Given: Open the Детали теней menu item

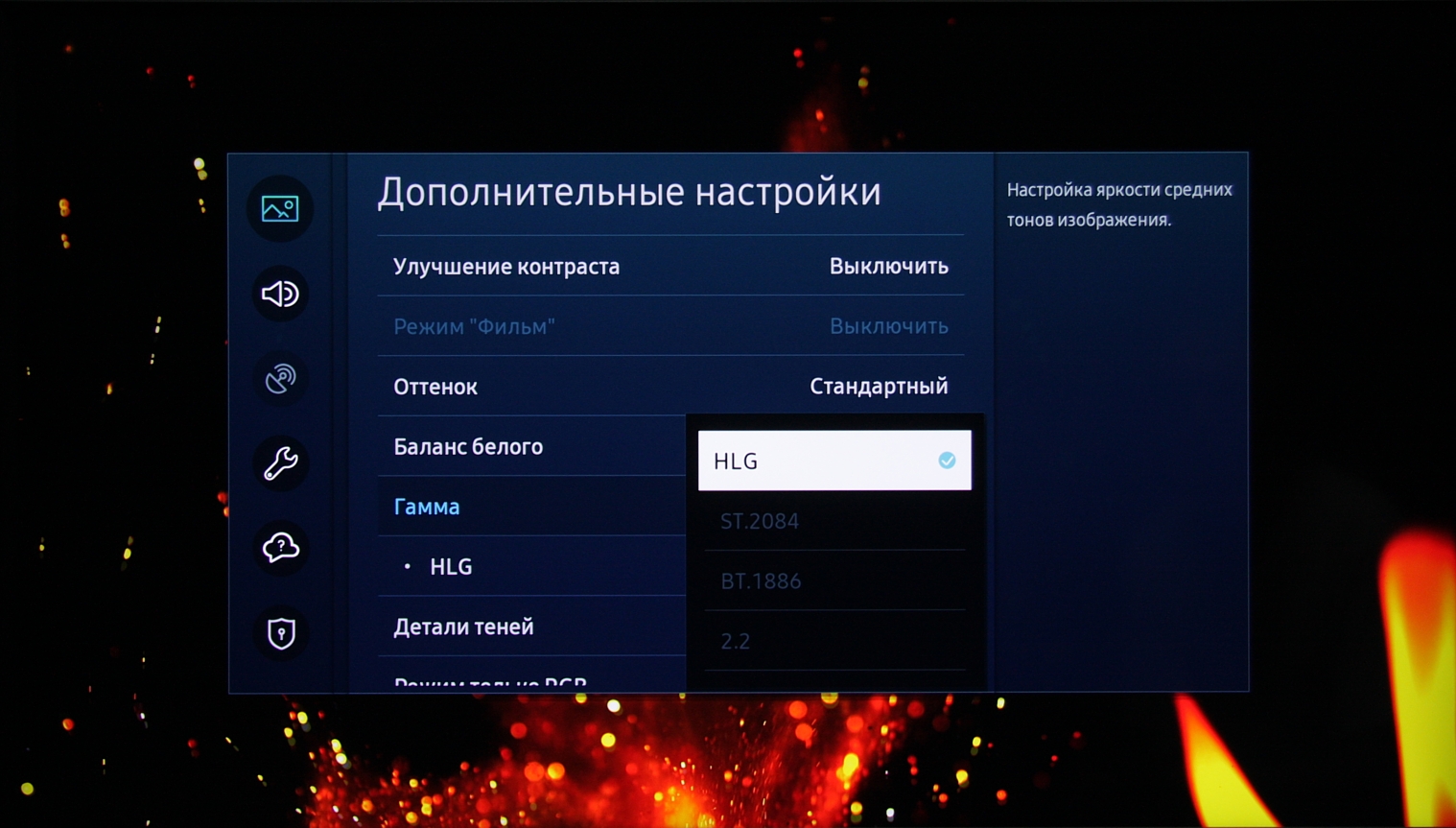Looking at the screenshot, I should pyautogui.click(x=531, y=627).
